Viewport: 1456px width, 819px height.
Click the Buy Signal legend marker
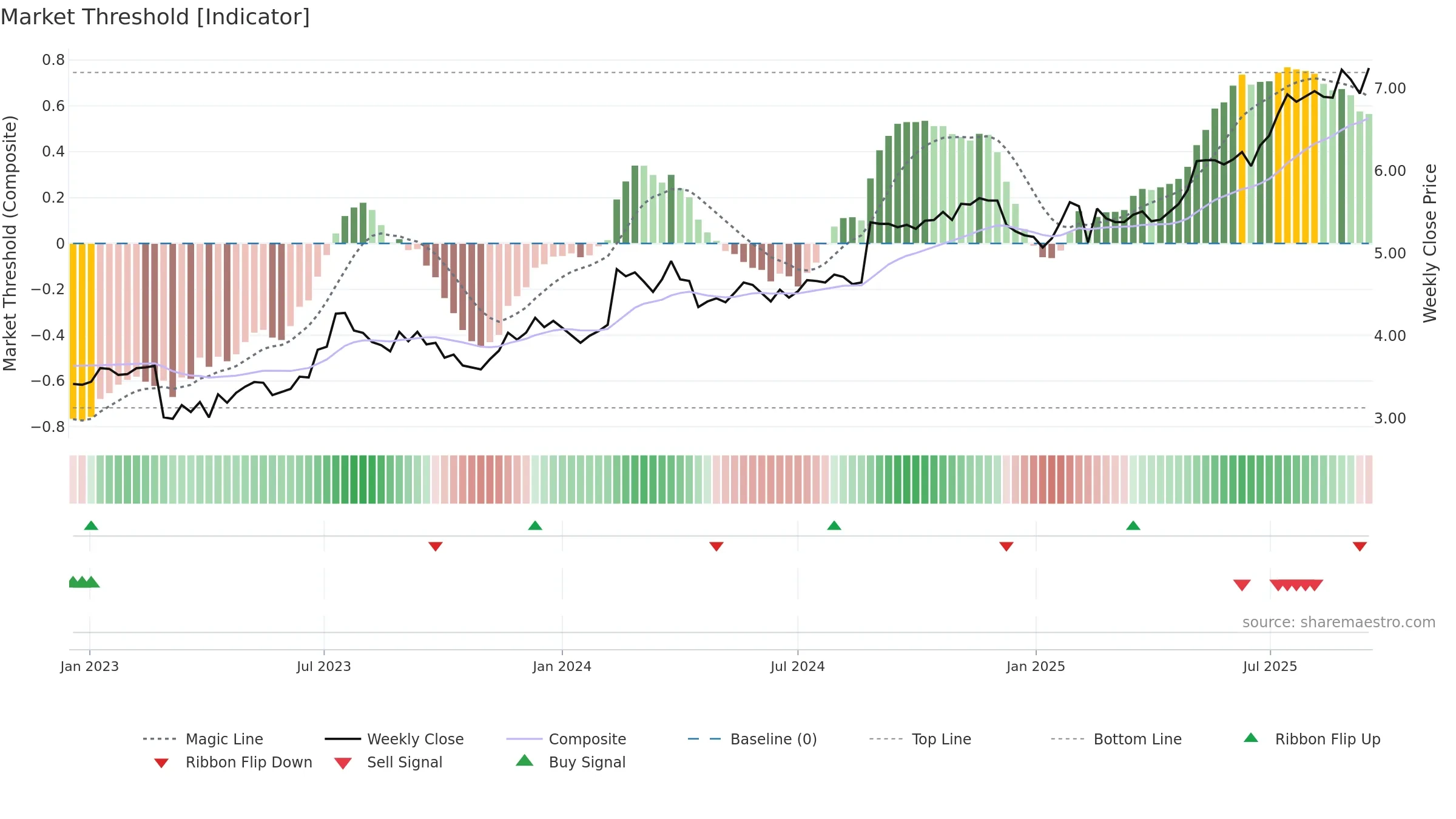[x=525, y=761]
